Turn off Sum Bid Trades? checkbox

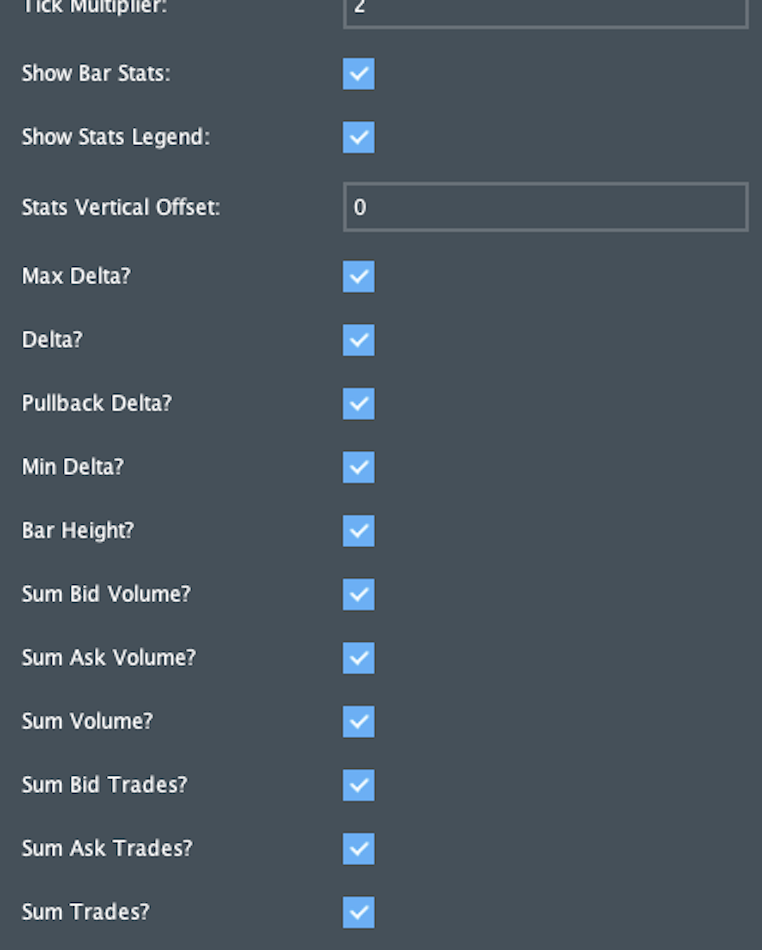tap(359, 785)
